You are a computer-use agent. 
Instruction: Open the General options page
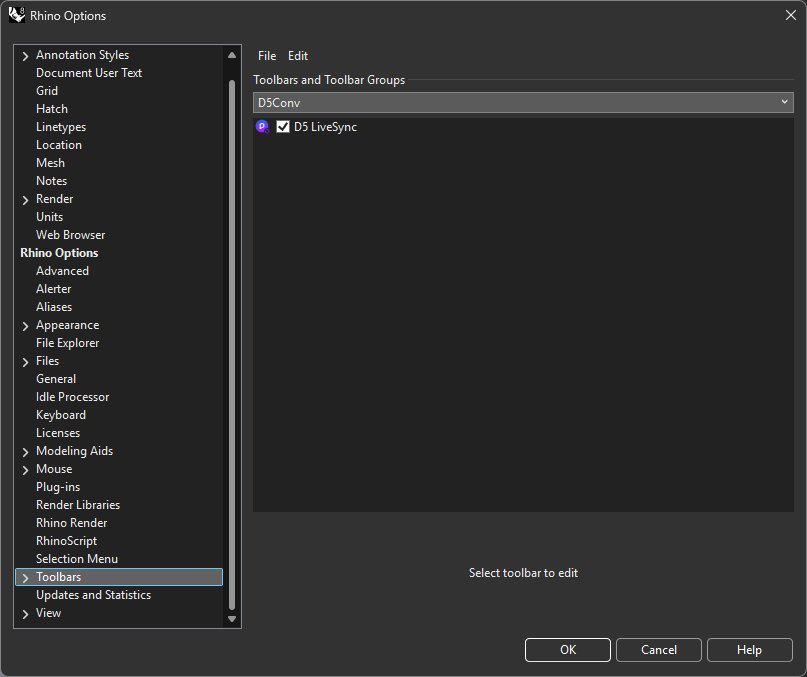tap(56, 379)
